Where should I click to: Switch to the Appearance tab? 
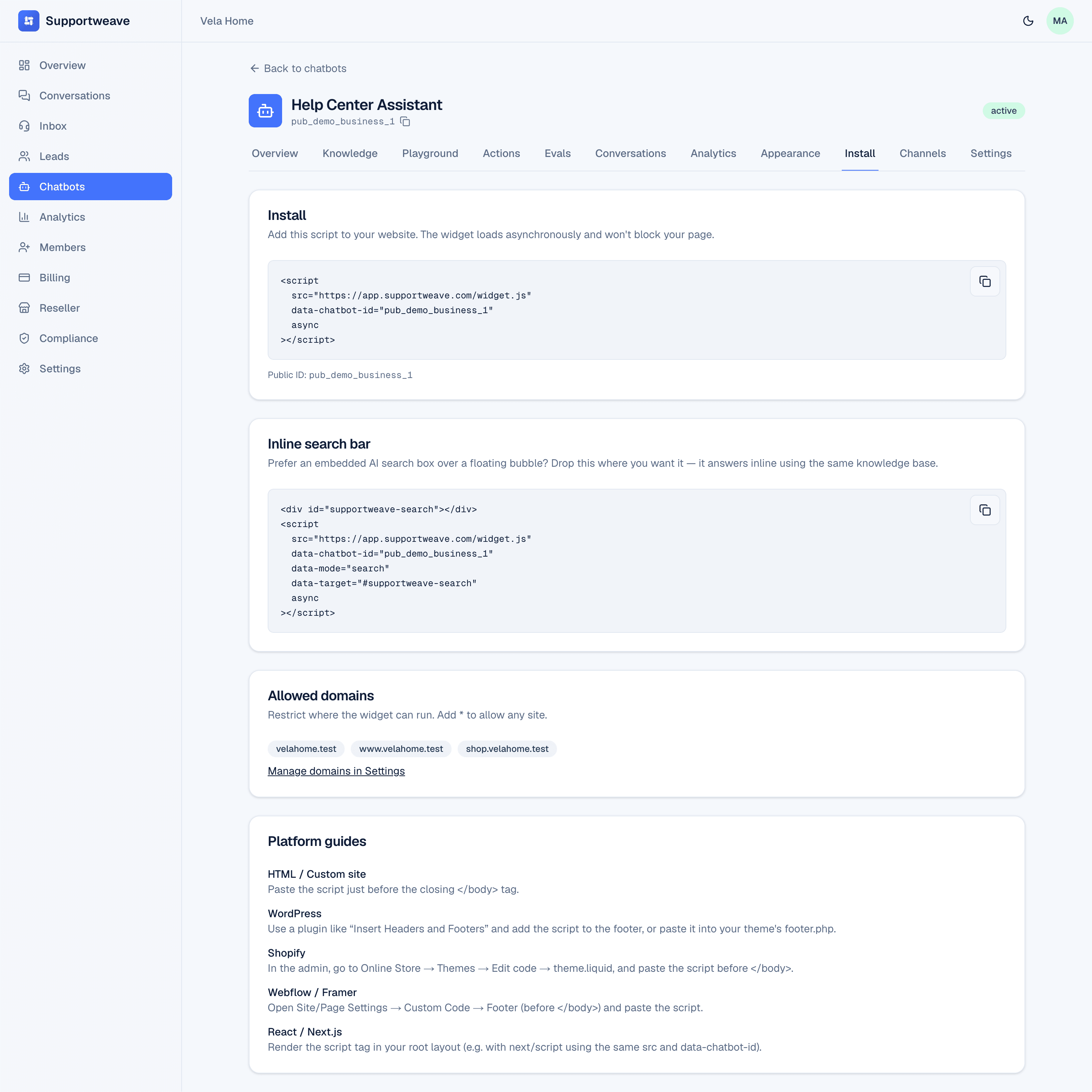click(x=790, y=153)
